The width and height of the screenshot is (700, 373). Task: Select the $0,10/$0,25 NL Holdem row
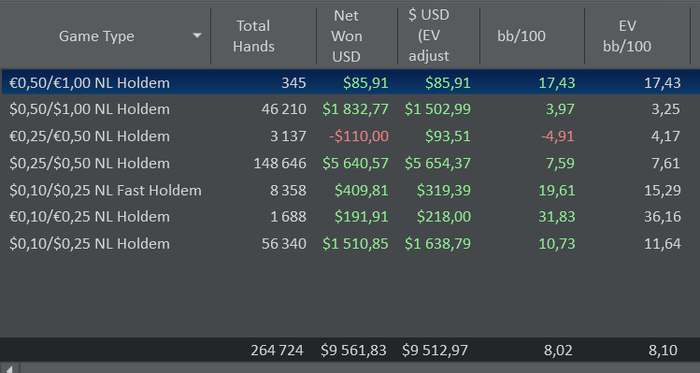tap(350, 244)
